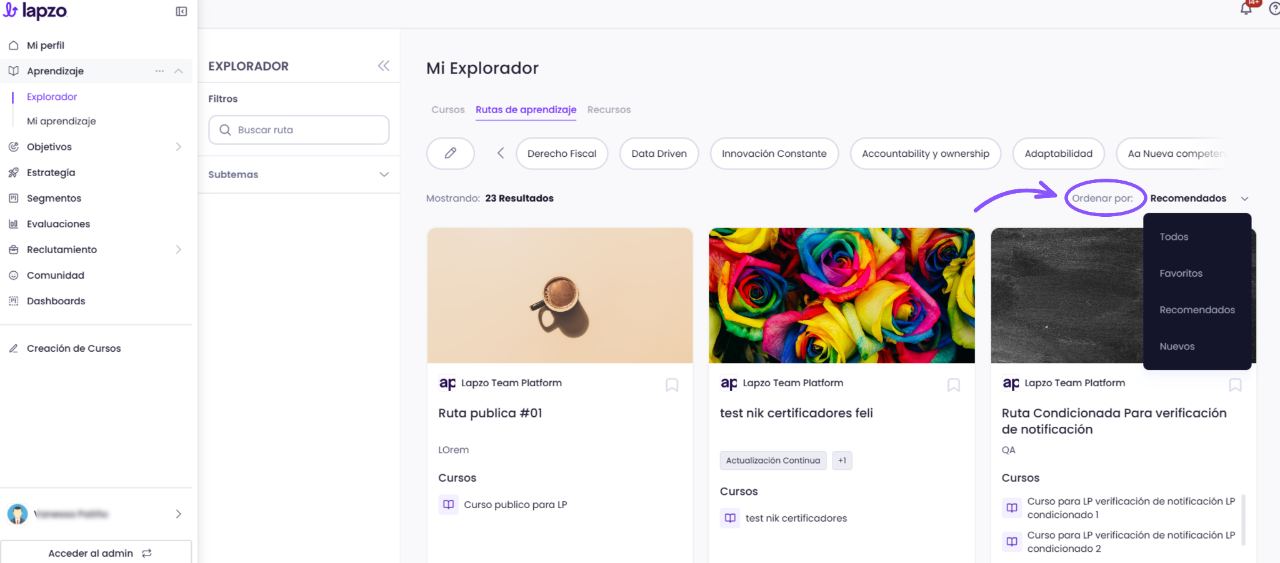Filter by Accountability y ownership chip

click(x=925, y=154)
